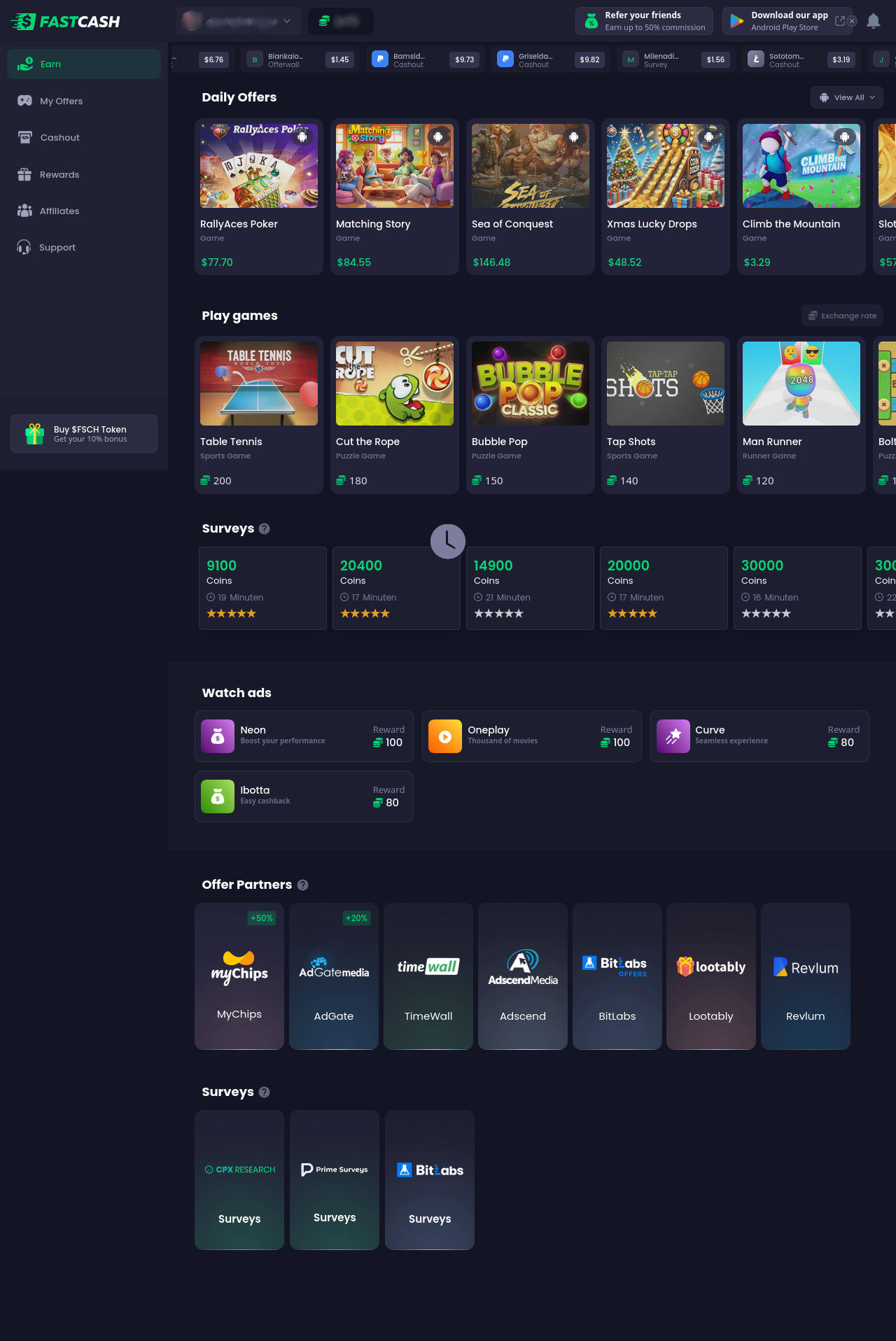Click the FastCash logo
The height and width of the screenshot is (1341, 896).
tap(66, 22)
